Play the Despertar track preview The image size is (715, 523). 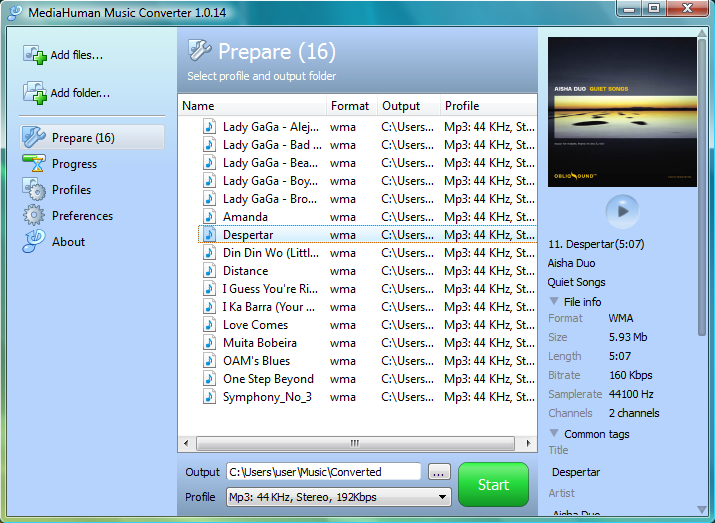pyautogui.click(x=622, y=211)
